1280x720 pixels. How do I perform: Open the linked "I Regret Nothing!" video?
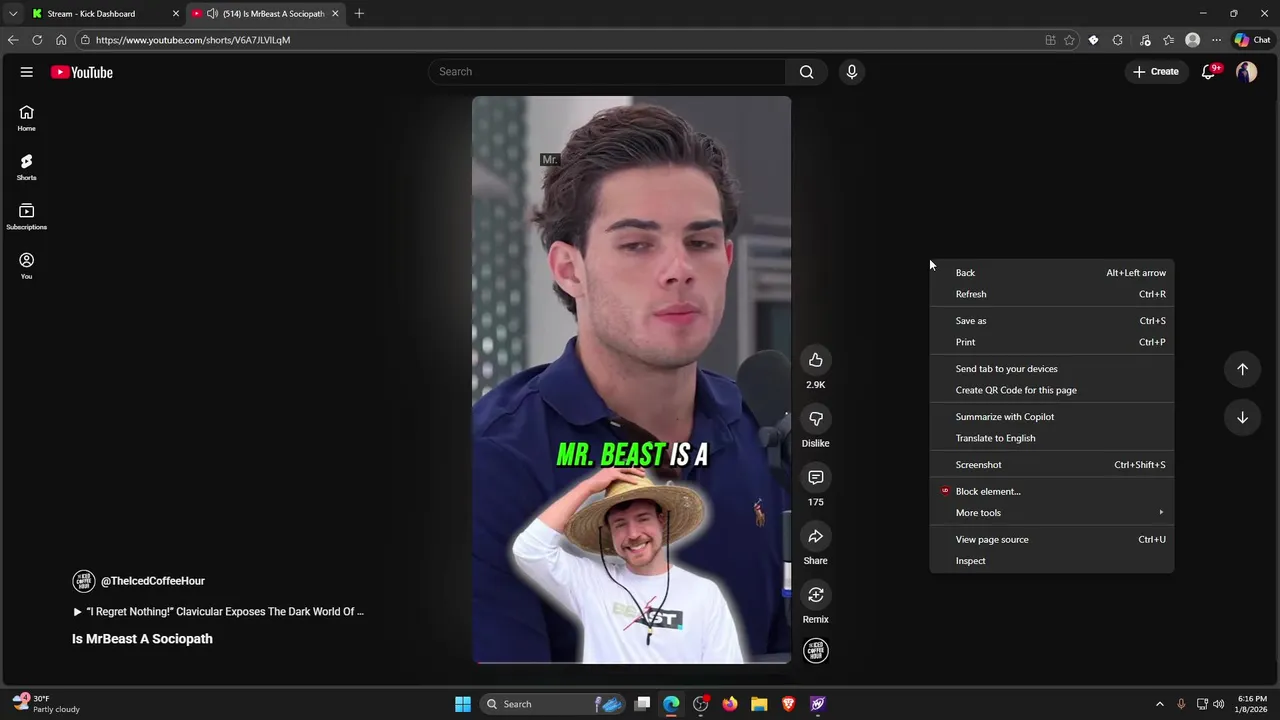218,612
